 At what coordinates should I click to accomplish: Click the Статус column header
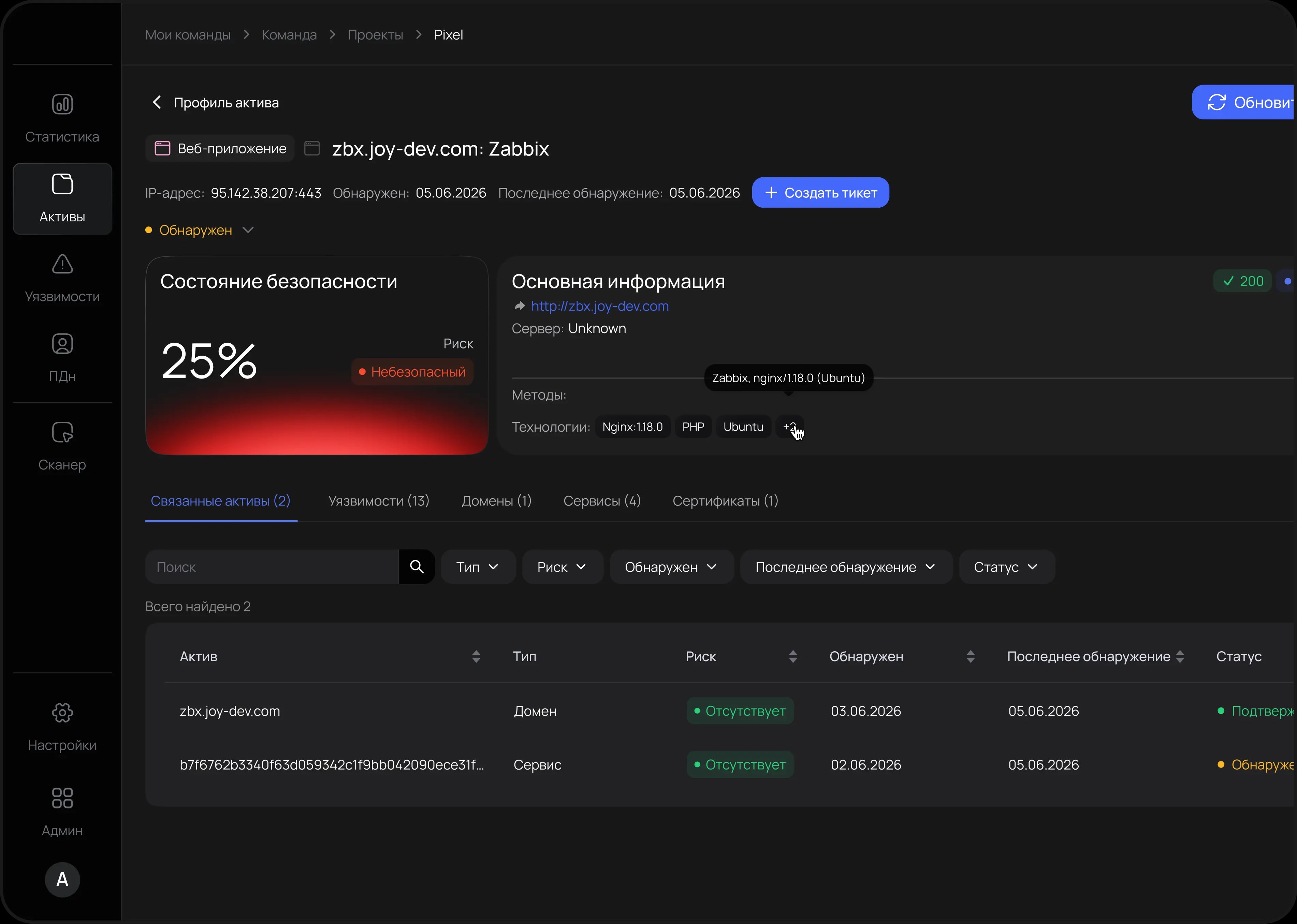tap(1238, 657)
